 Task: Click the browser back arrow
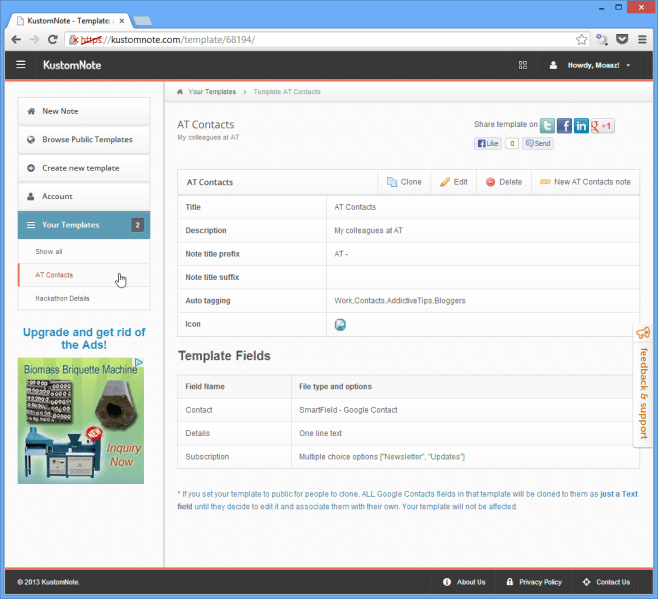pos(16,39)
